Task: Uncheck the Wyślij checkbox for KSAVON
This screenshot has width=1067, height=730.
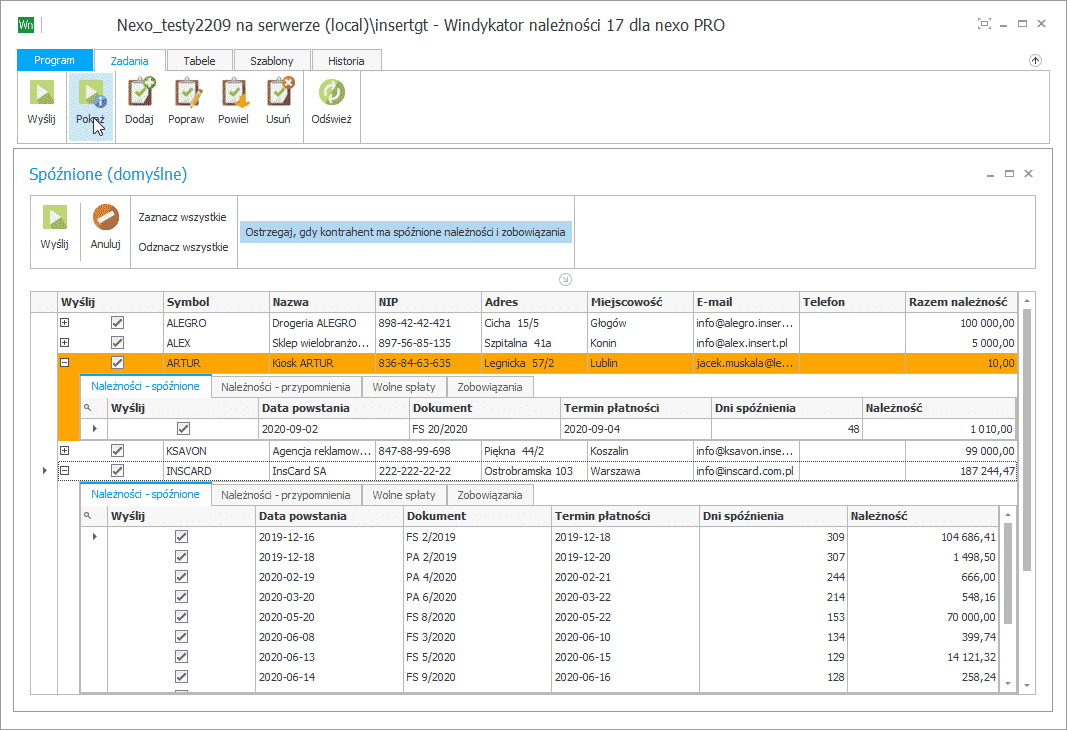Action: (x=117, y=450)
